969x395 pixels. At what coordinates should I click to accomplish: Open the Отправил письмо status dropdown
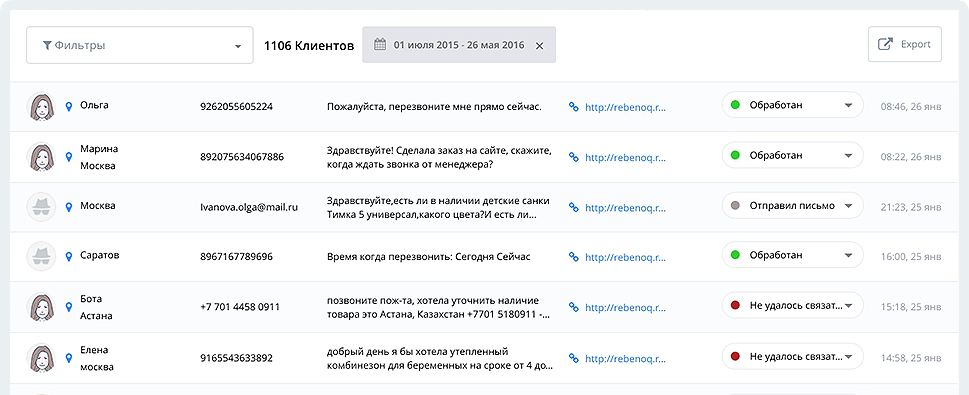coord(792,205)
